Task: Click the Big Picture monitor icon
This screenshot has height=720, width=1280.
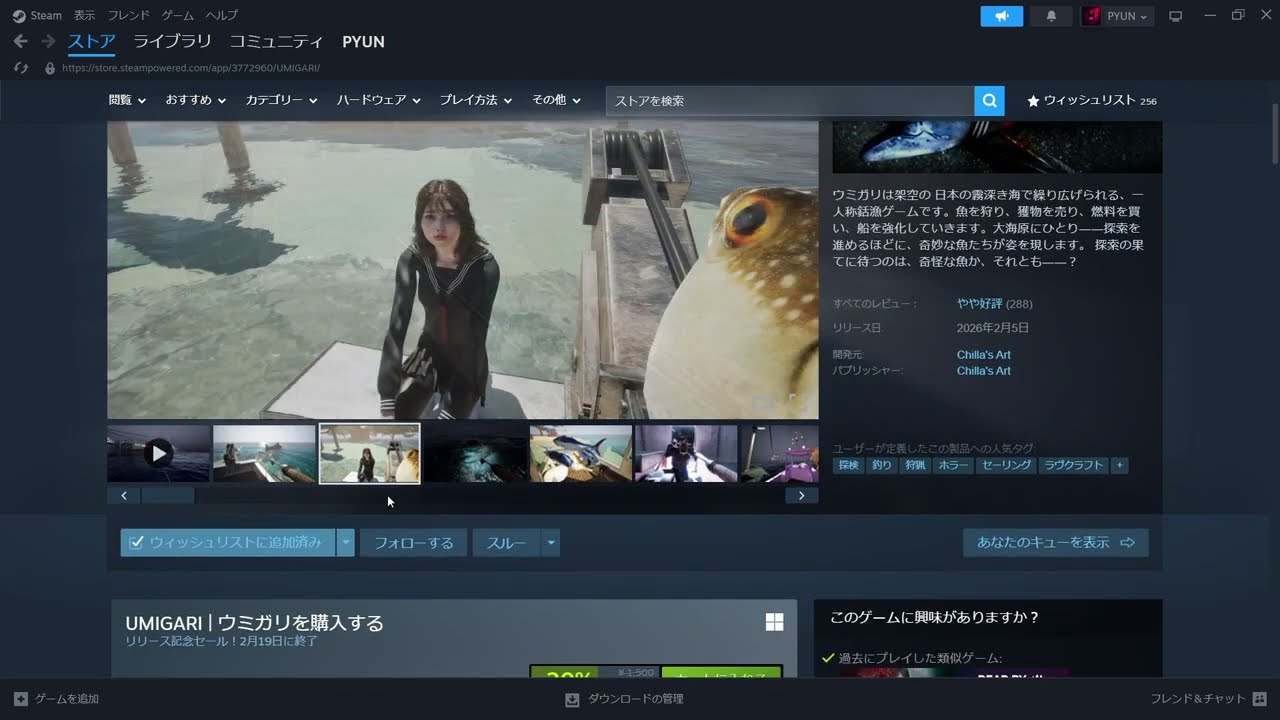Action: pos(1176,16)
